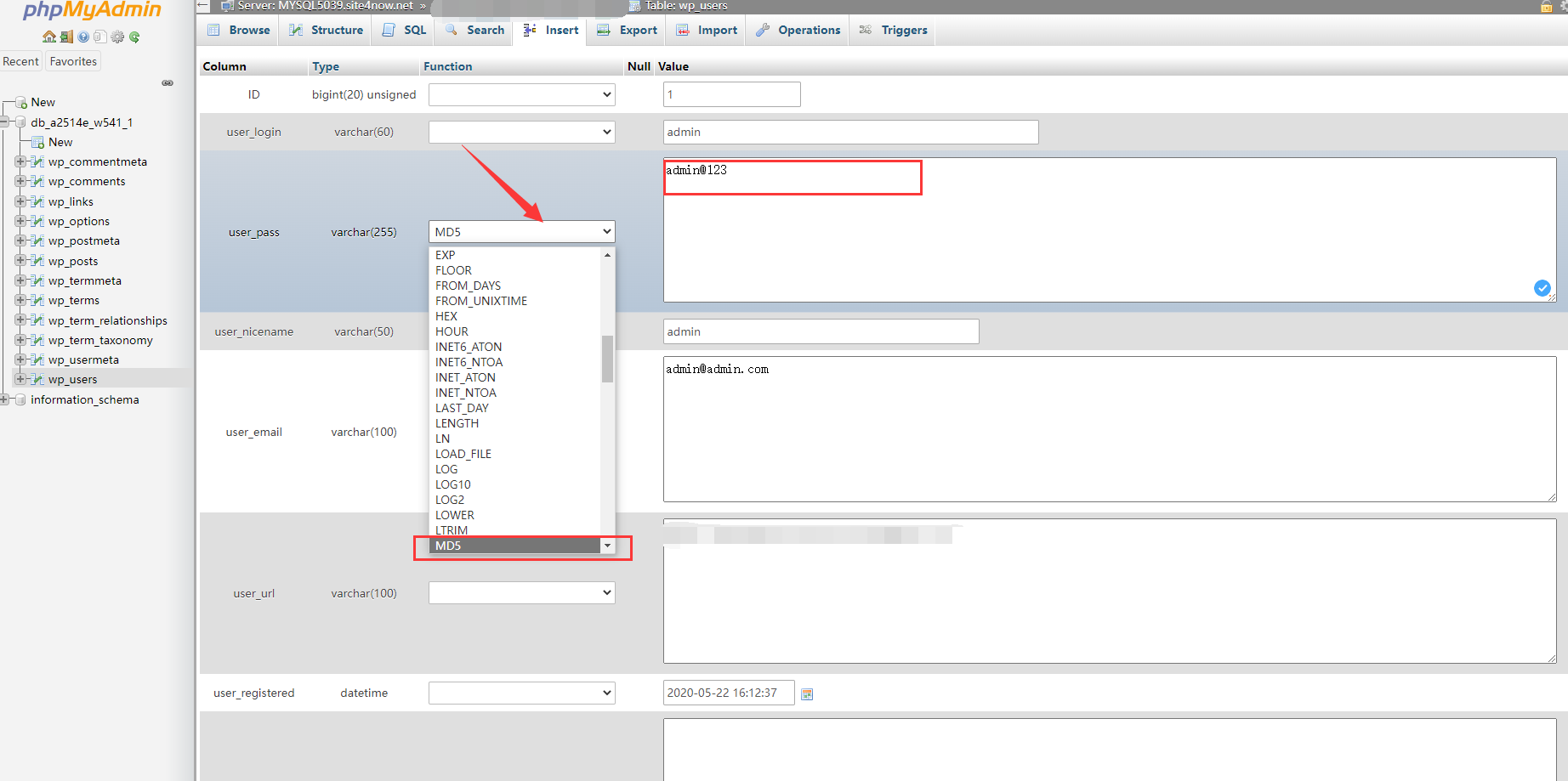Click the link chain icon in sidebar
Screen dimensions: 1568x781
pos(168,82)
